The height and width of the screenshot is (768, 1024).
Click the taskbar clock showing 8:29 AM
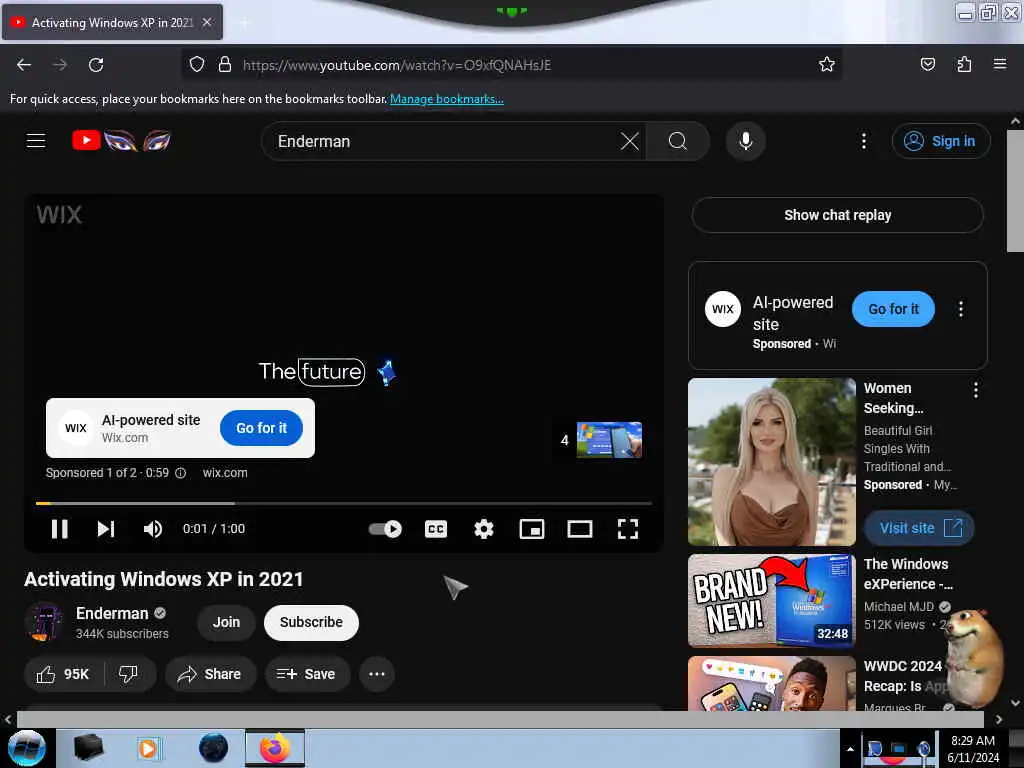tap(973, 749)
